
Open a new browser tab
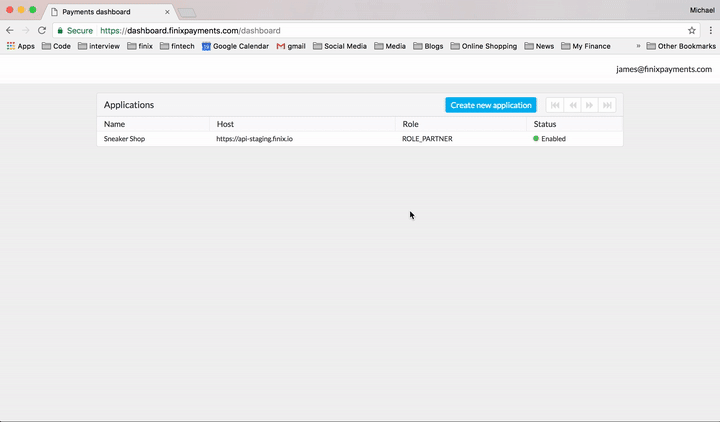coord(187,12)
